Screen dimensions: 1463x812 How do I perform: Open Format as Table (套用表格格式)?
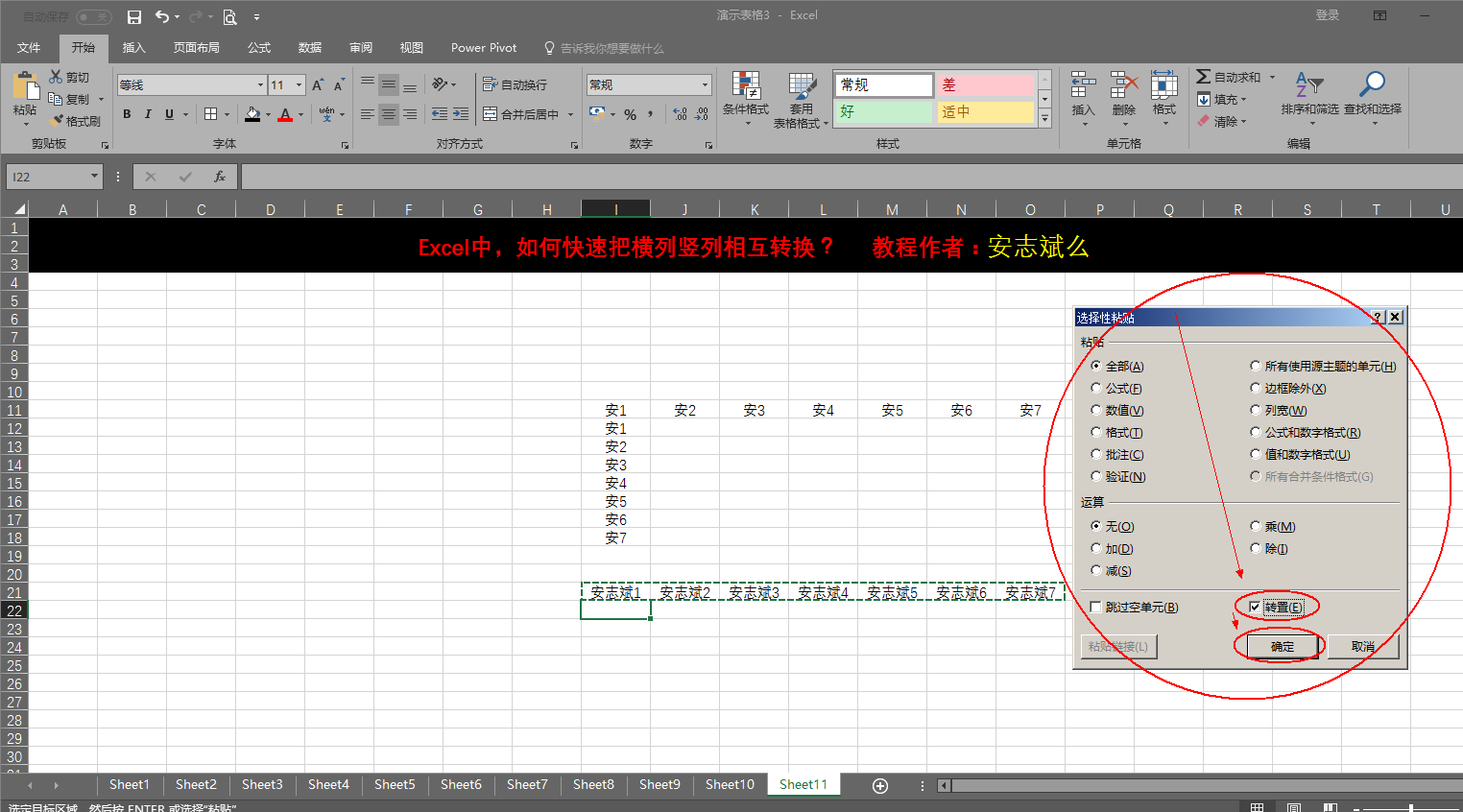point(801,100)
